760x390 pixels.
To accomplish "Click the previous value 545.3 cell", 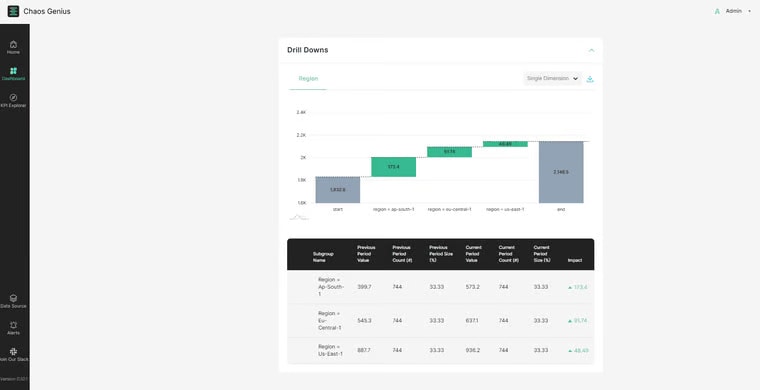I will tap(364, 321).
